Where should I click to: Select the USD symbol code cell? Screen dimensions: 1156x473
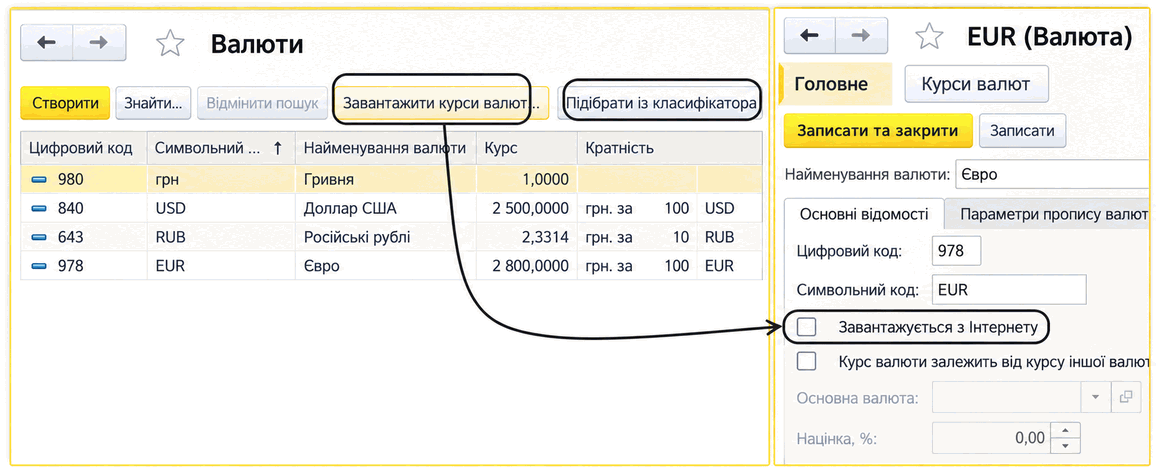(x=220, y=209)
